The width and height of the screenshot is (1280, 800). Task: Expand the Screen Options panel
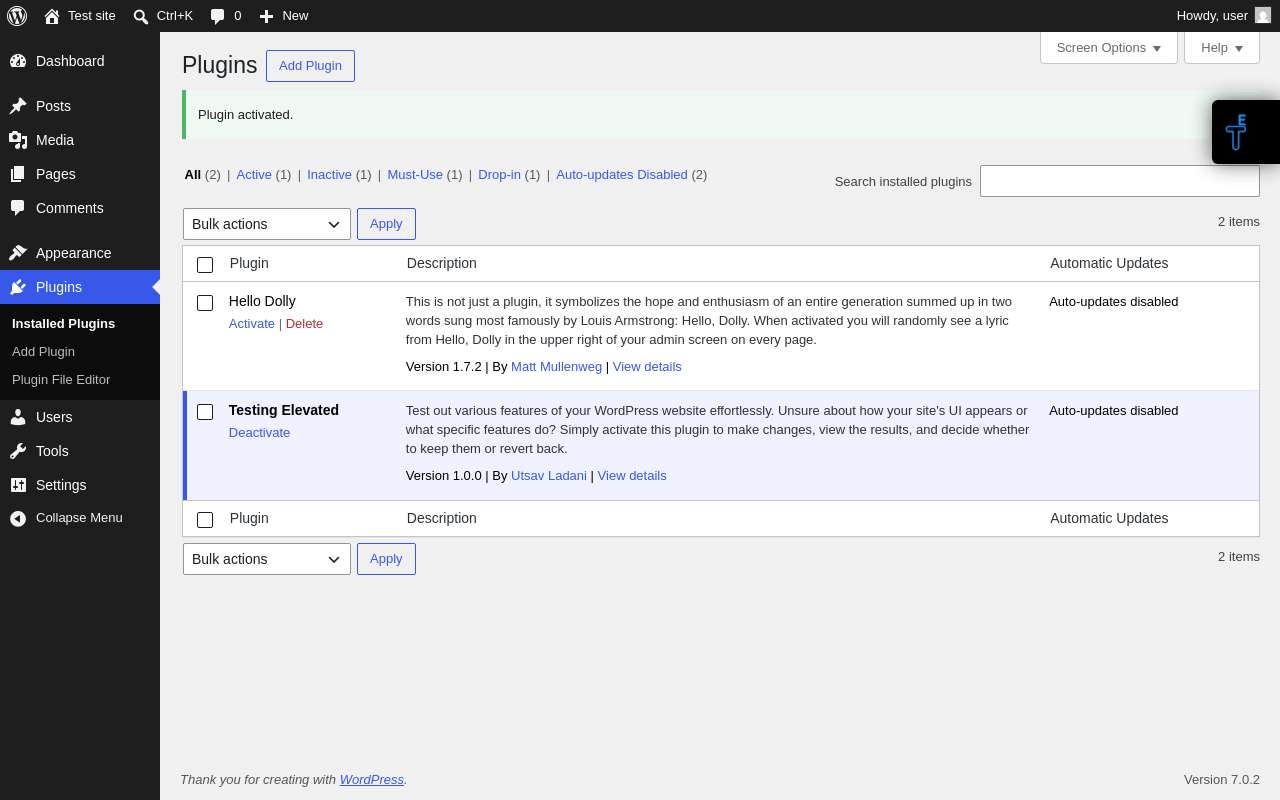click(x=1109, y=47)
